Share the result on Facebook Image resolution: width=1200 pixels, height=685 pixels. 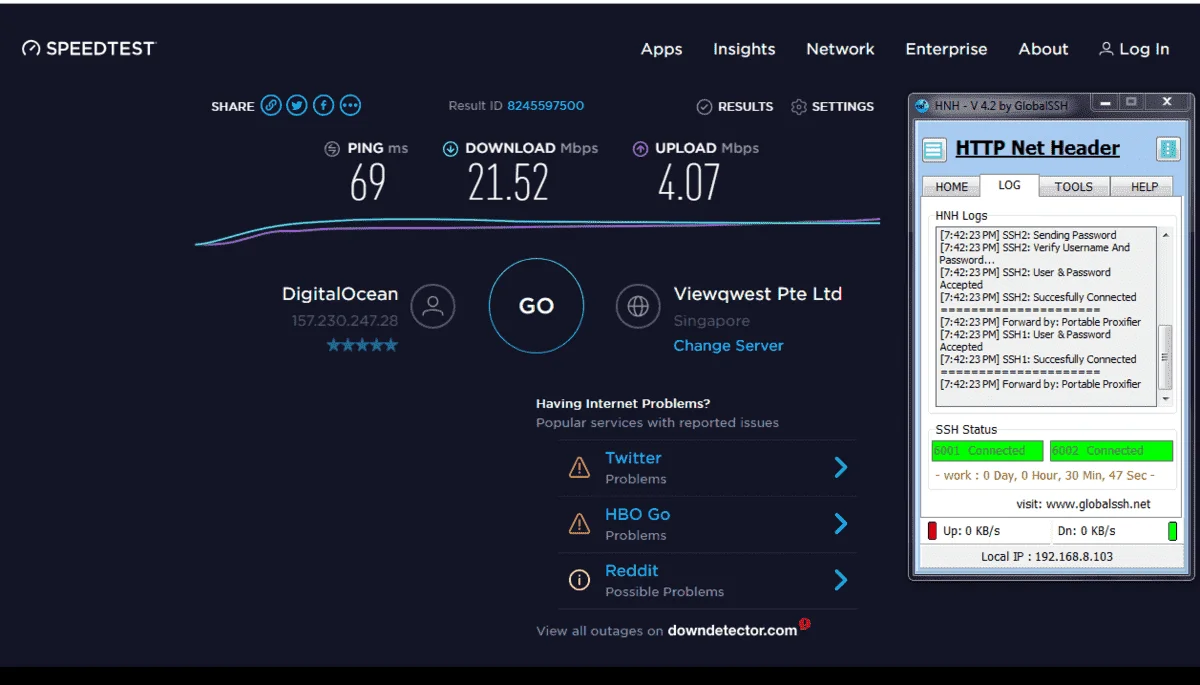click(x=323, y=105)
